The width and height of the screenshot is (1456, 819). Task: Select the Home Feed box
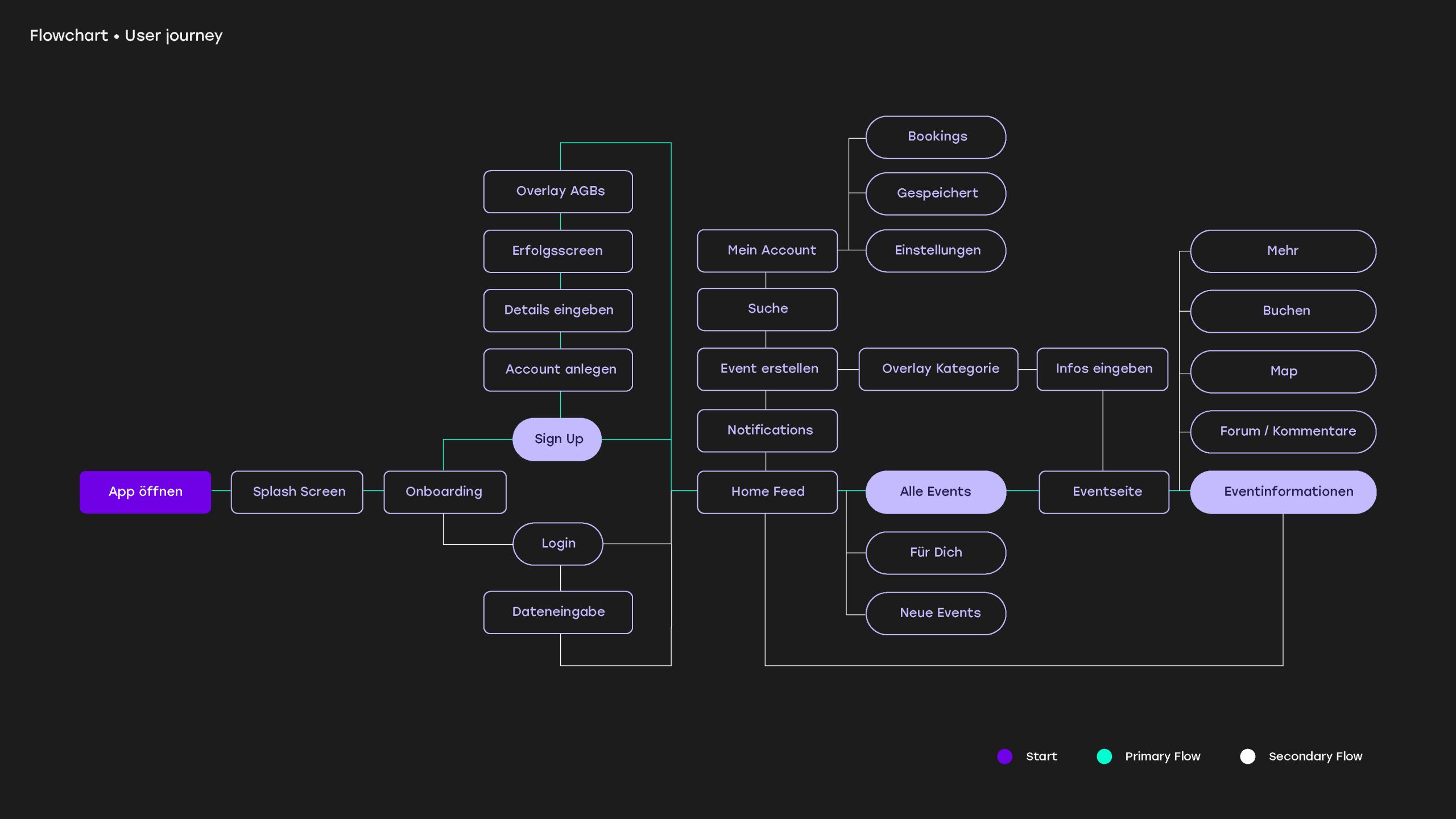(x=767, y=491)
